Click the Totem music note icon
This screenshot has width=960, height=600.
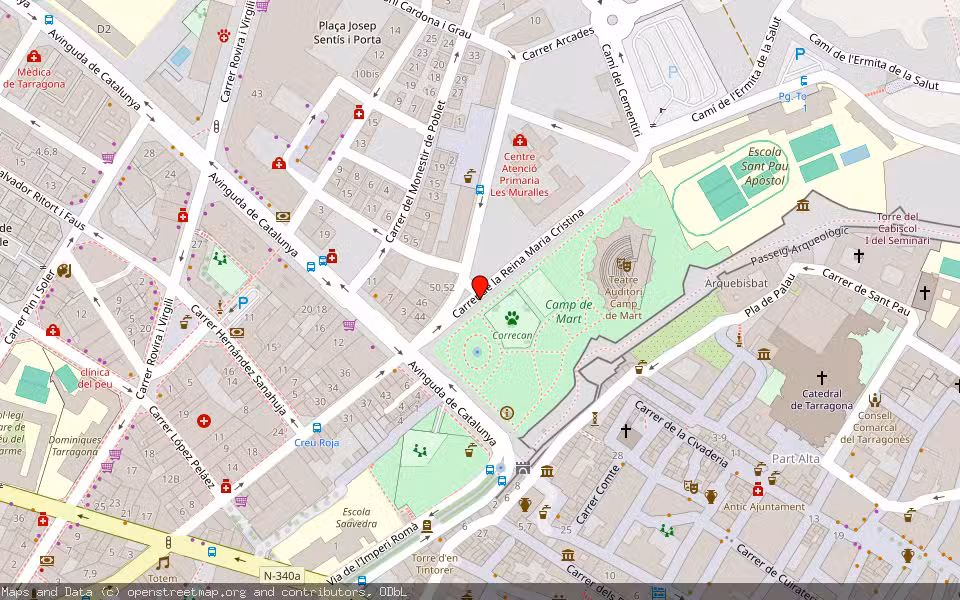pyautogui.click(x=162, y=562)
